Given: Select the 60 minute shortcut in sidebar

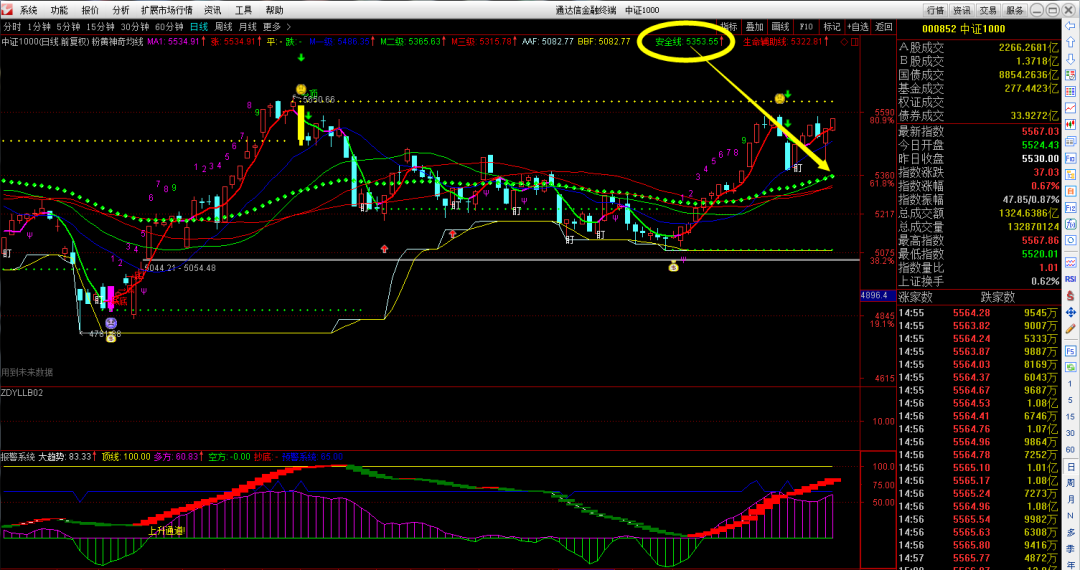Looking at the screenshot, I should tap(1071, 450).
